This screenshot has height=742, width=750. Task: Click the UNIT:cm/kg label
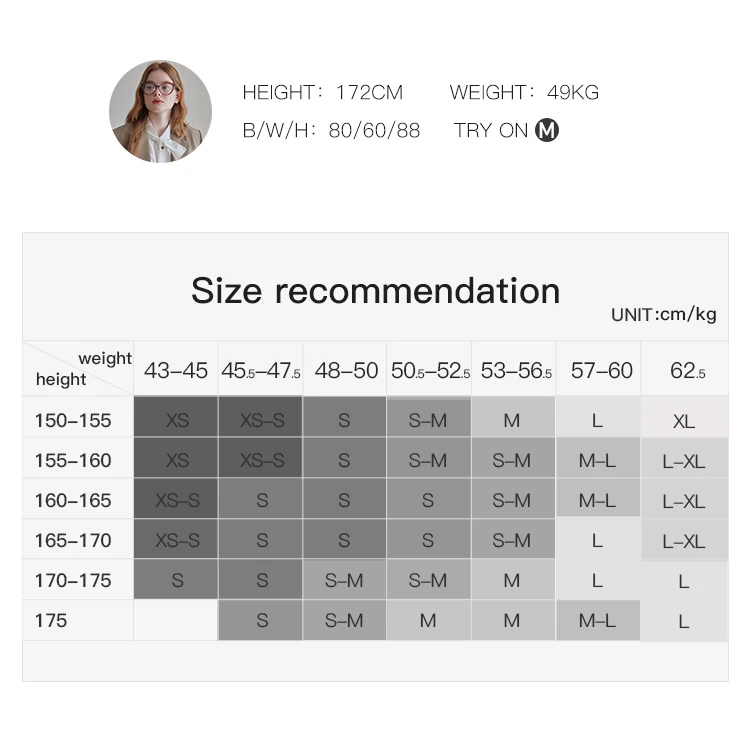coord(664,314)
